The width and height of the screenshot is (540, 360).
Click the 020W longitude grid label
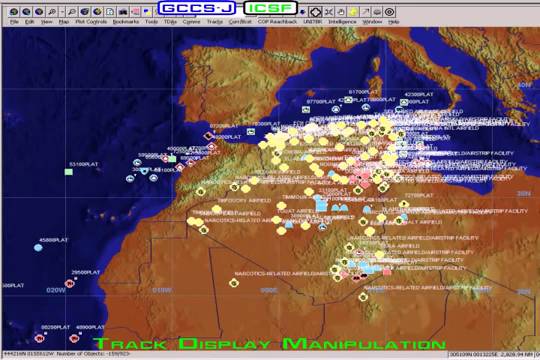pyautogui.click(x=56, y=290)
